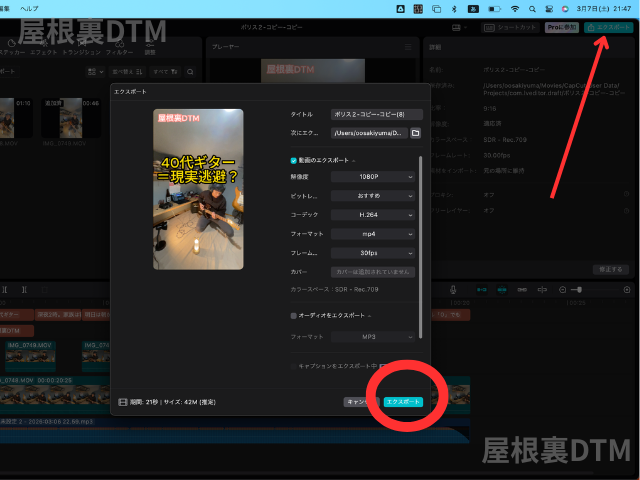The image size is (640, 480).
Task: Click the top-right エクスポート share button
Action: pos(608,28)
